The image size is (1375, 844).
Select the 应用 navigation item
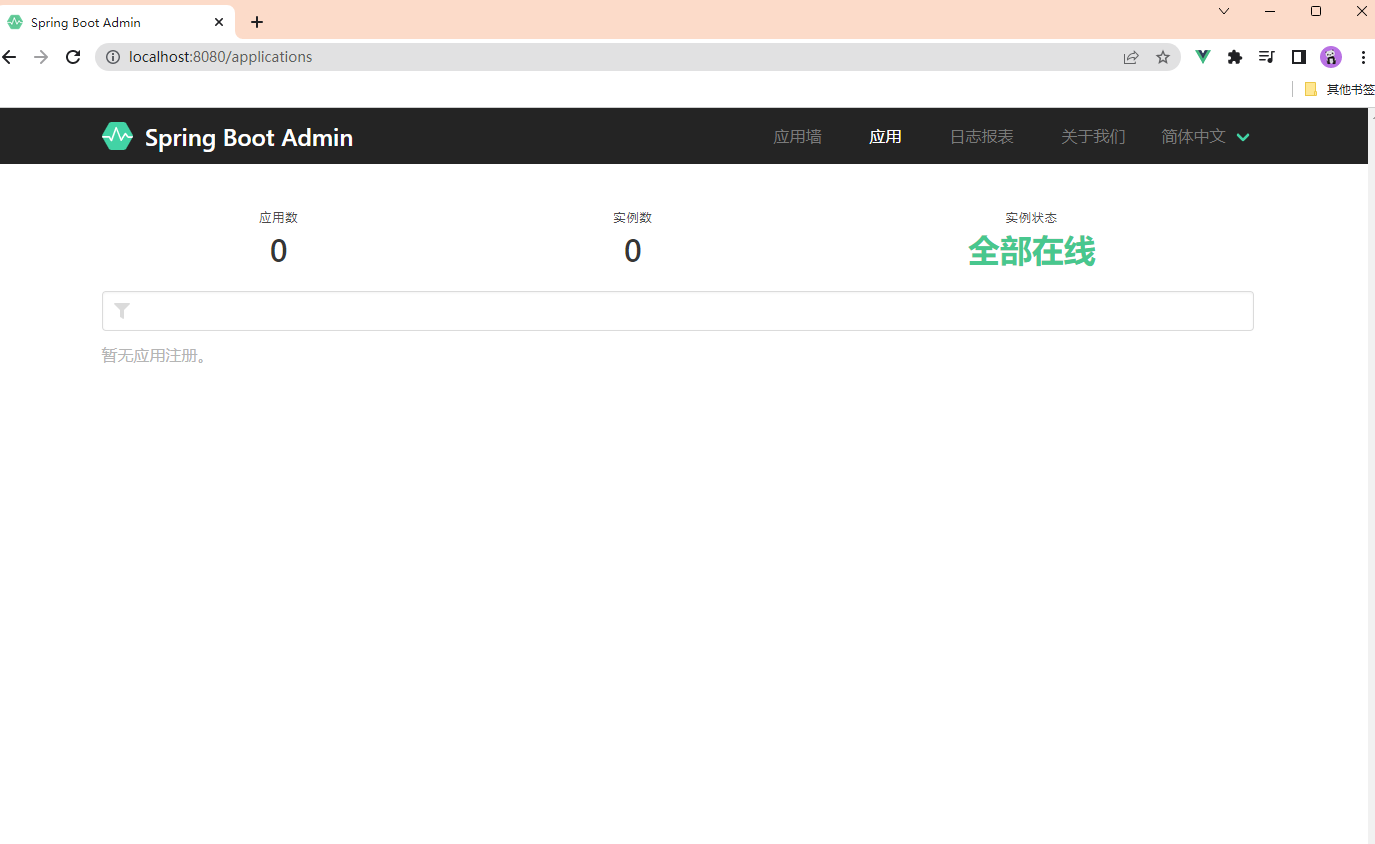pos(886,136)
